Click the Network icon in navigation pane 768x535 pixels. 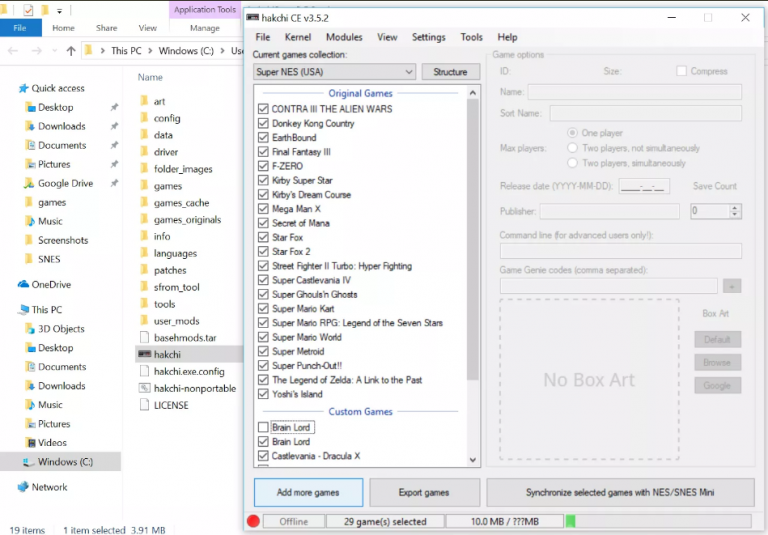click(x=23, y=487)
